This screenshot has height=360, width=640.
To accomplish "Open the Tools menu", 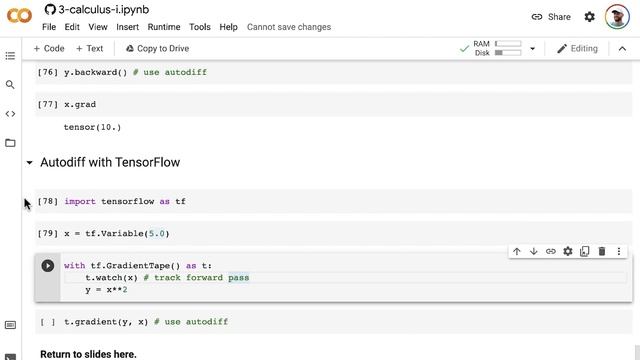I will coord(200,27).
